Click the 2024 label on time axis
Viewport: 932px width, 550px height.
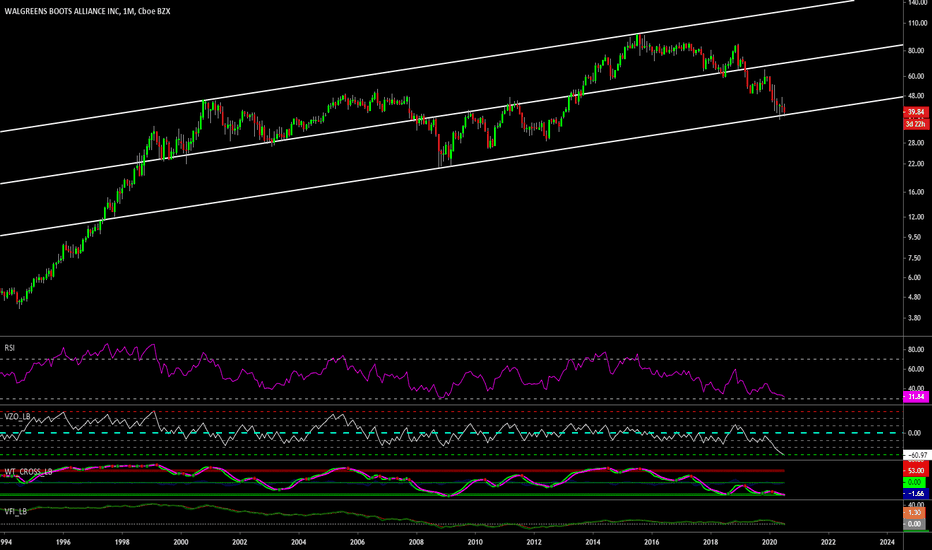(887, 542)
